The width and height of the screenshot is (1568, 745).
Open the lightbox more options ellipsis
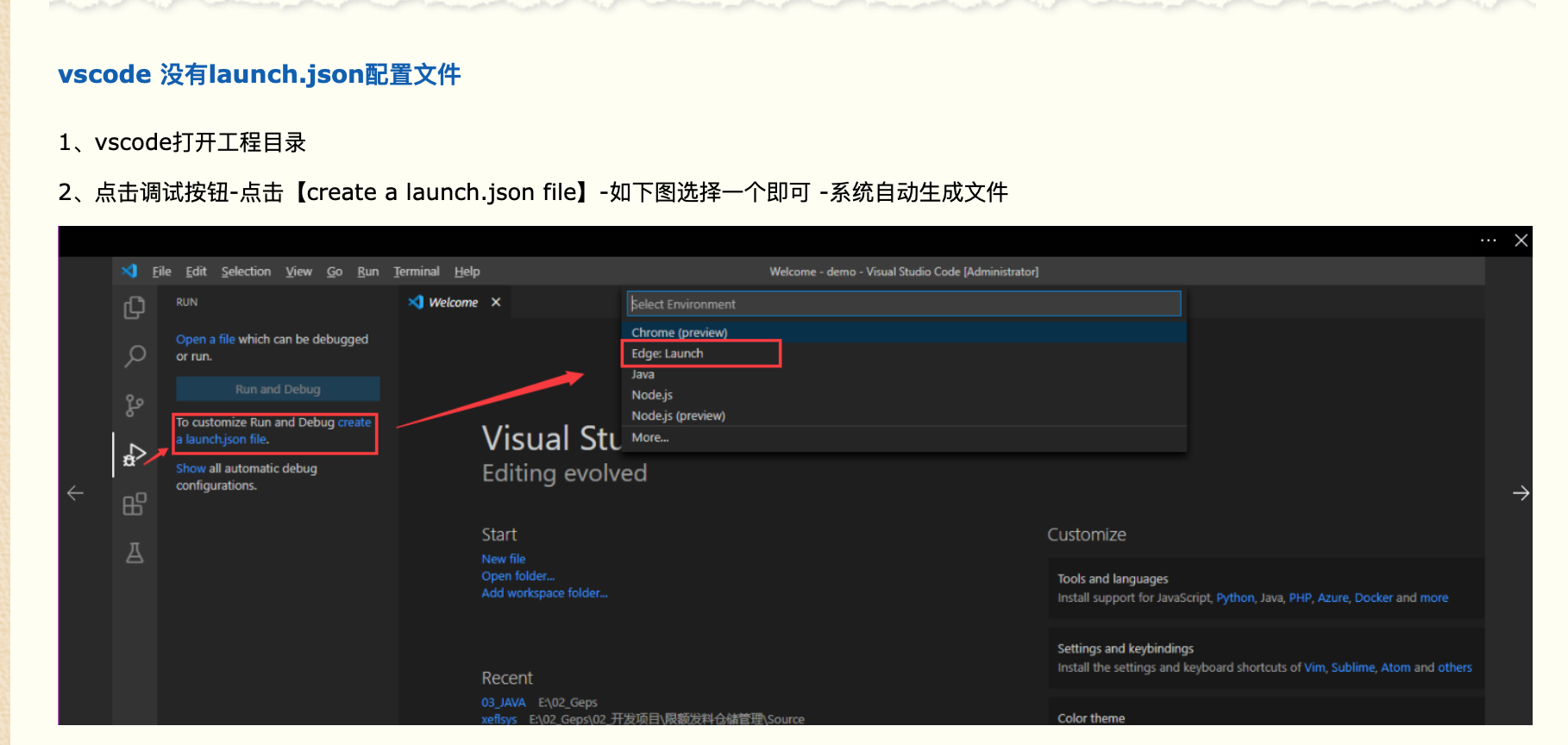(1488, 241)
